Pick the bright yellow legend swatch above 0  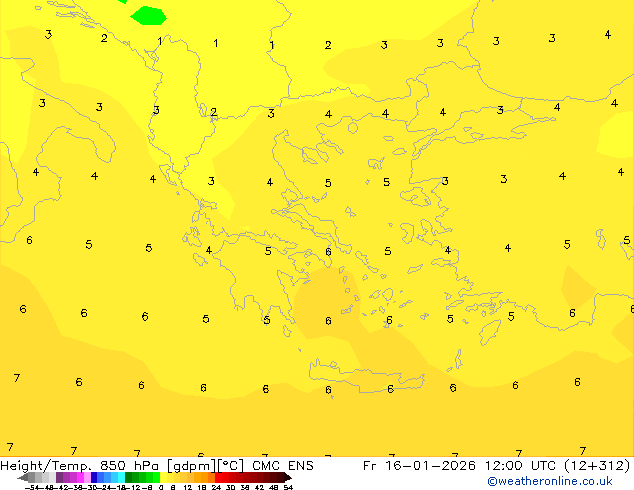coord(163,478)
